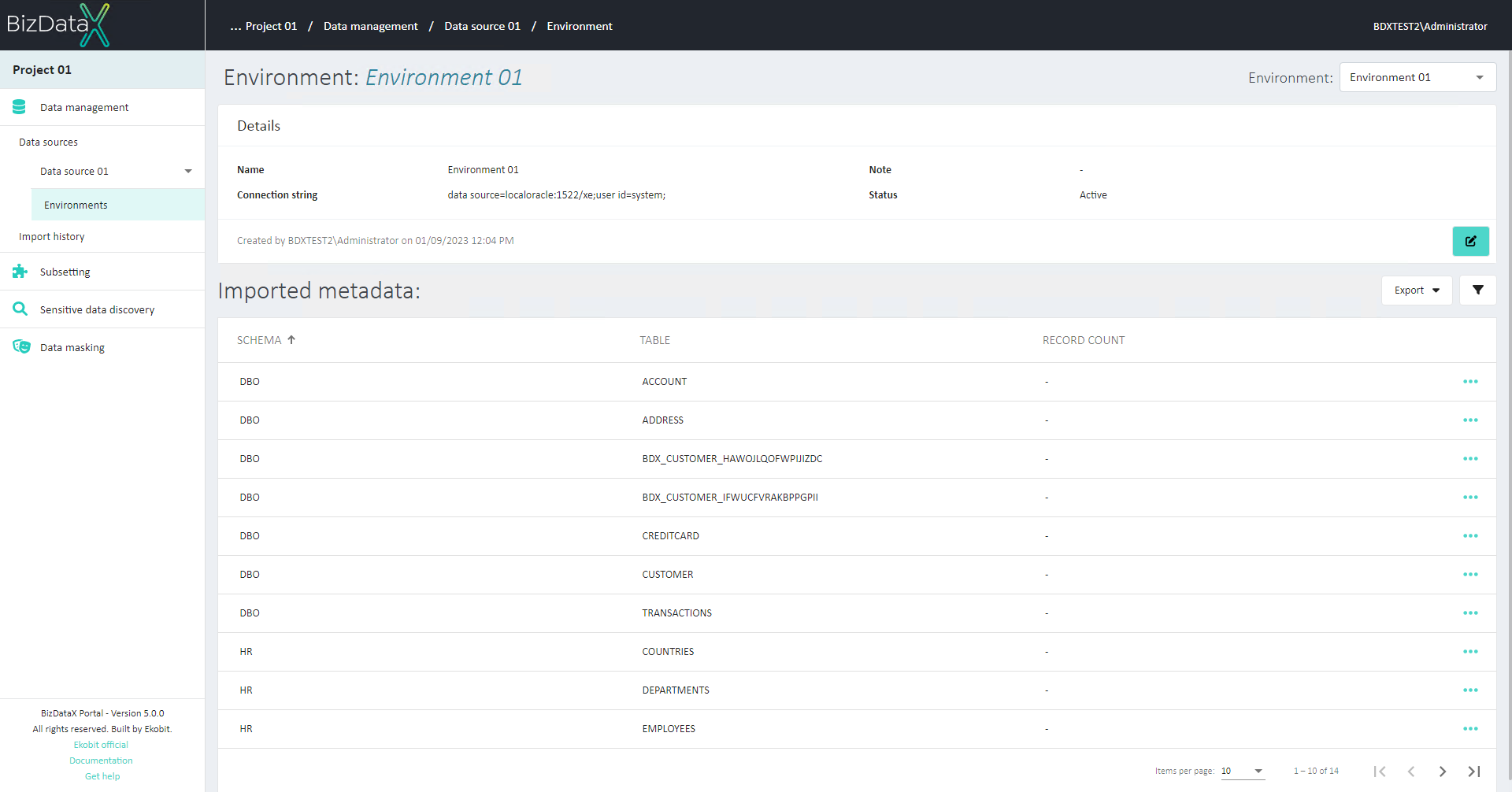
Task: Open actions menu for EMPLOYEES row
Action: pos(1470,729)
